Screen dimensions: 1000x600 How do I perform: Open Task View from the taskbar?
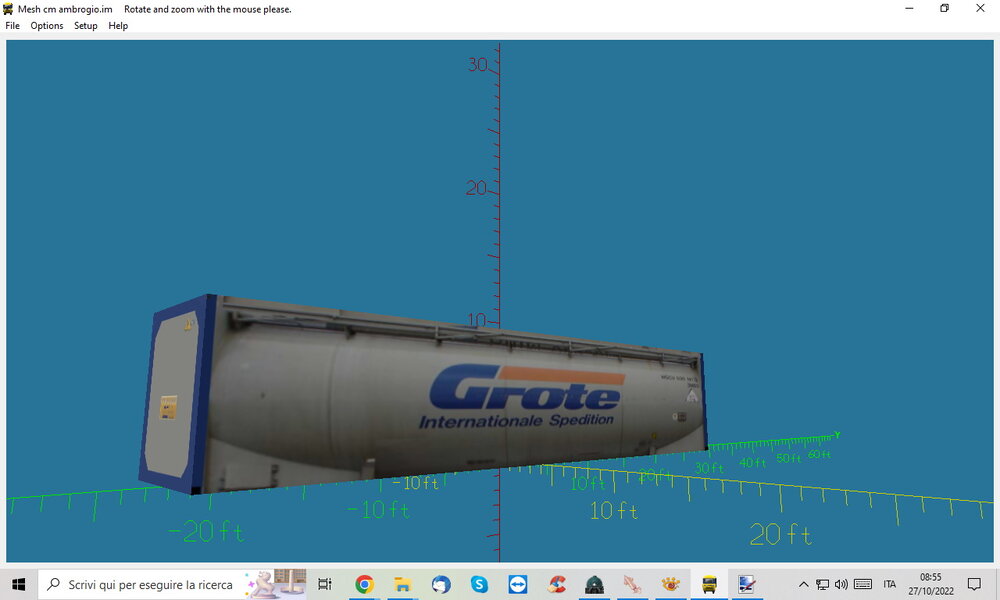[x=325, y=584]
